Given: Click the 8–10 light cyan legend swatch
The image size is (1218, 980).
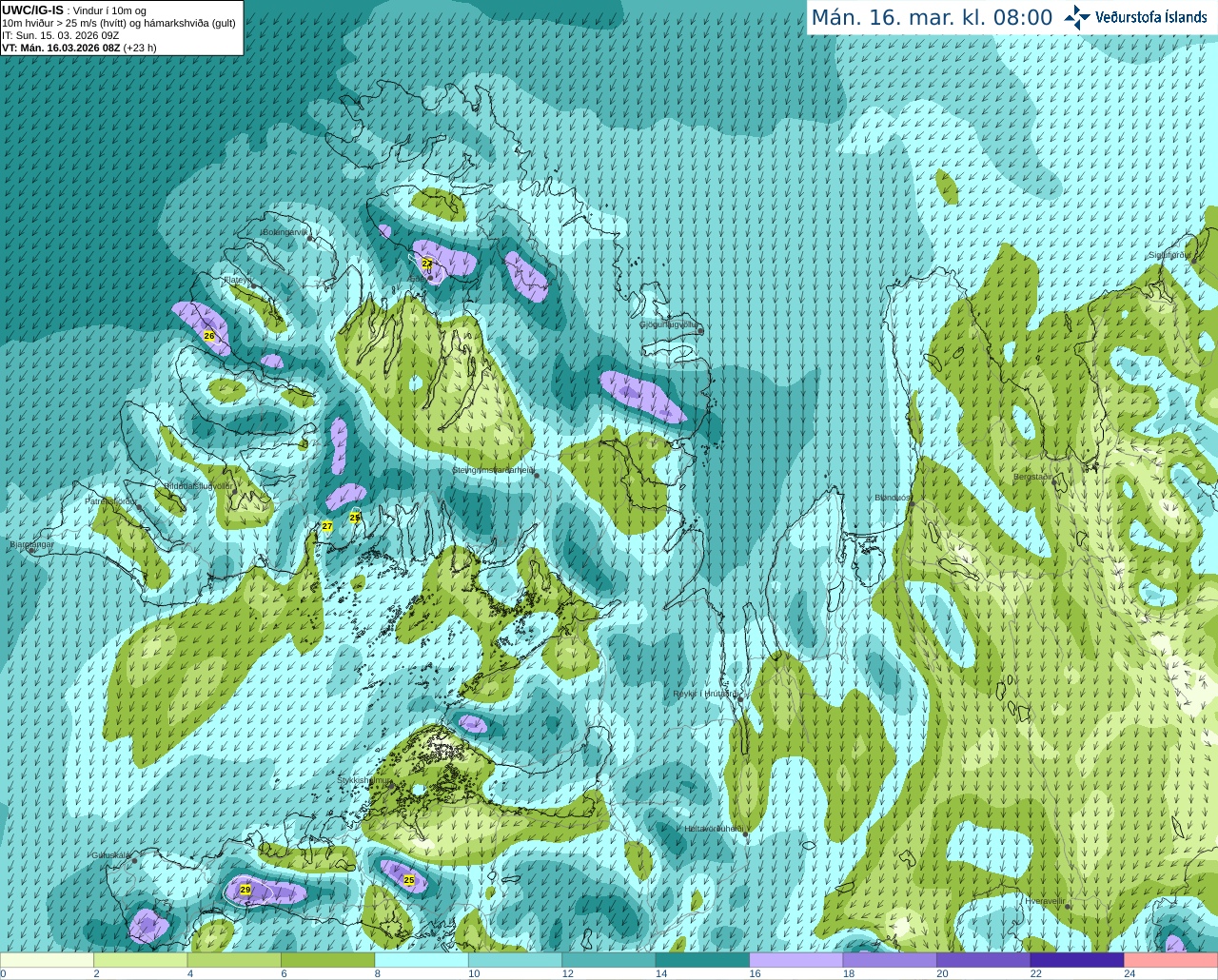Looking at the screenshot, I should pyautogui.click(x=422, y=960).
